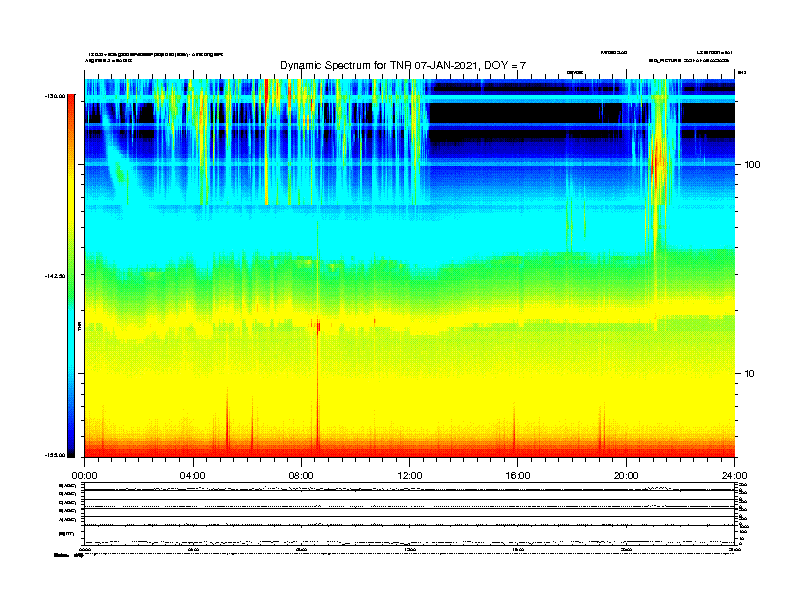Select the '24:00' time axis label
The height and width of the screenshot is (612, 792).
[734, 476]
